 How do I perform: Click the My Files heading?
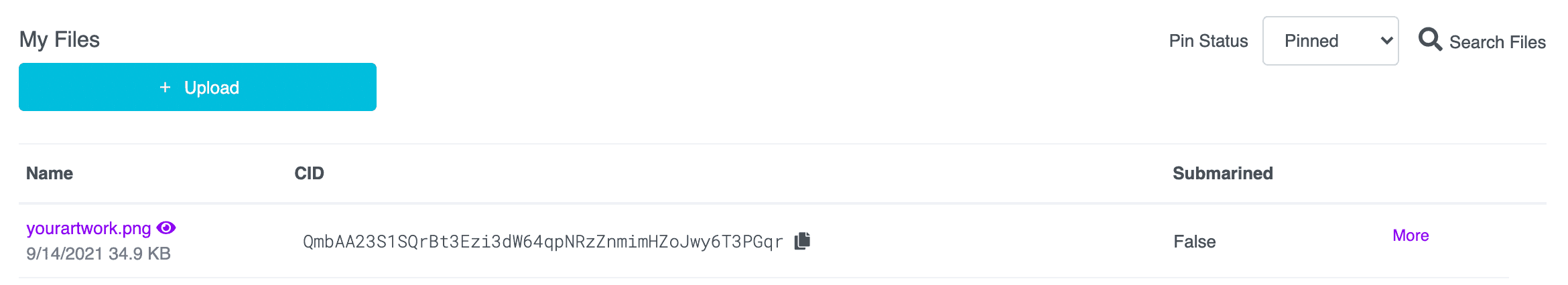click(x=60, y=39)
